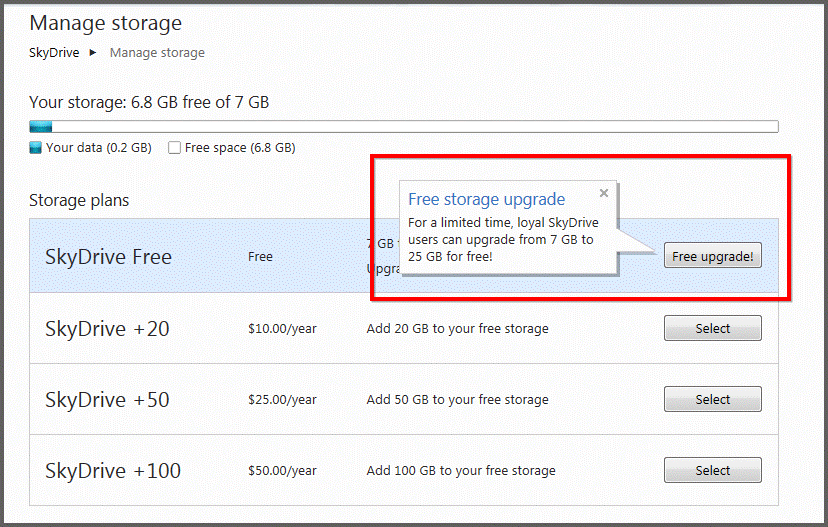This screenshot has width=828, height=527.
Task: Click the Add 100 GB description text
Action: tap(460, 470)
